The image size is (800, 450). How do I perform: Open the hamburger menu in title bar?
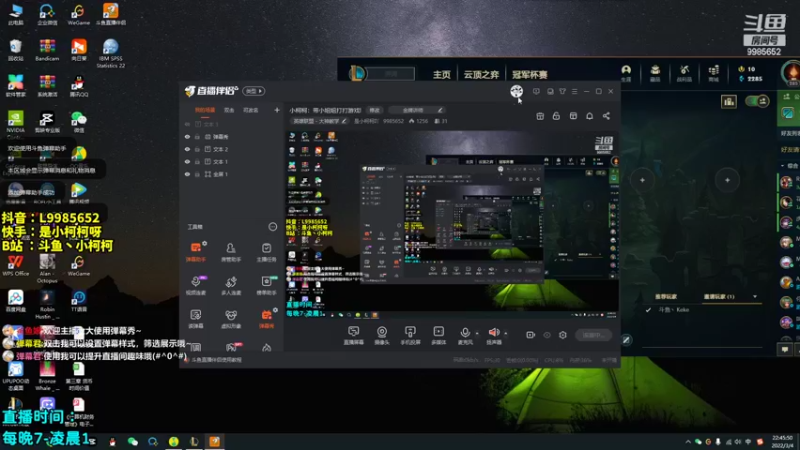click(x=574, y=91)
